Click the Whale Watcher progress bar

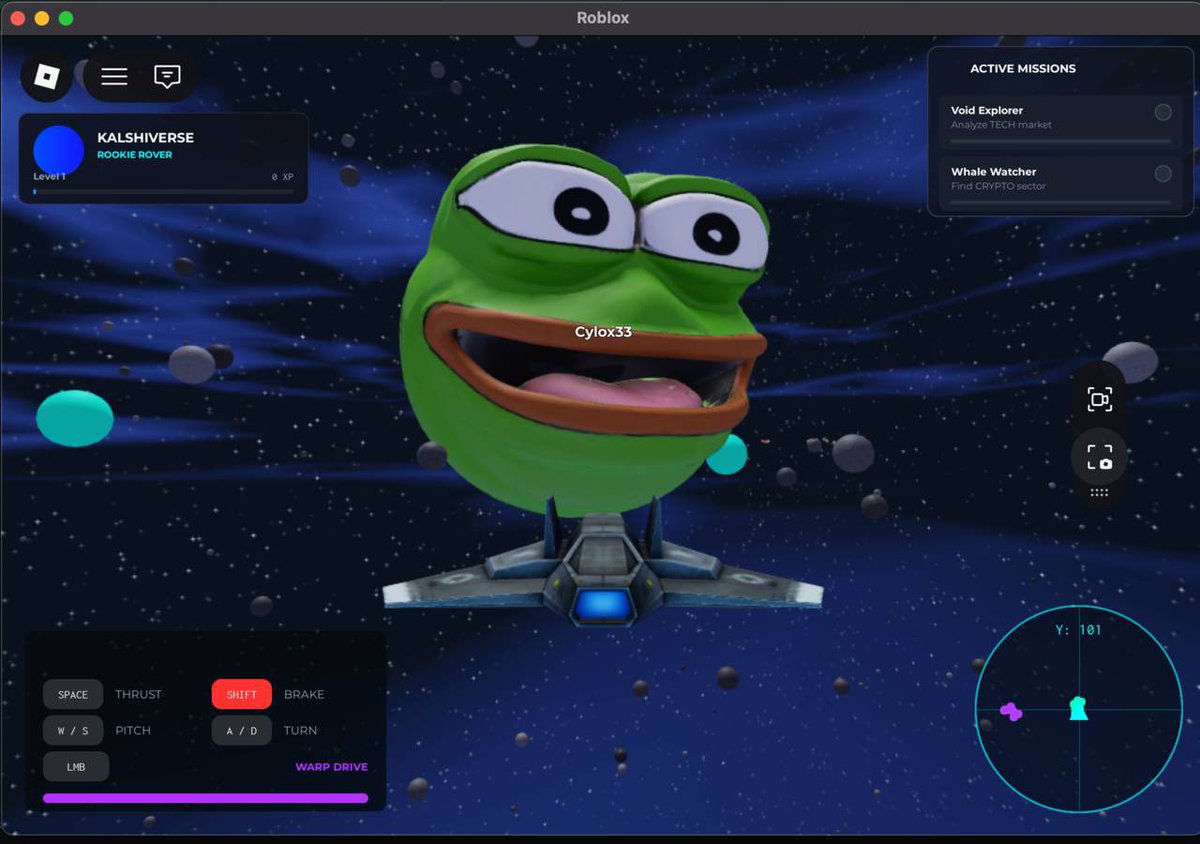1061,202
